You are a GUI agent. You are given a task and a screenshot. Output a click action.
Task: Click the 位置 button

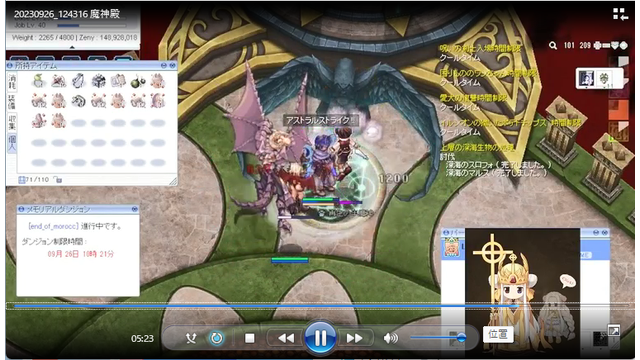click(x=498, y=334)
